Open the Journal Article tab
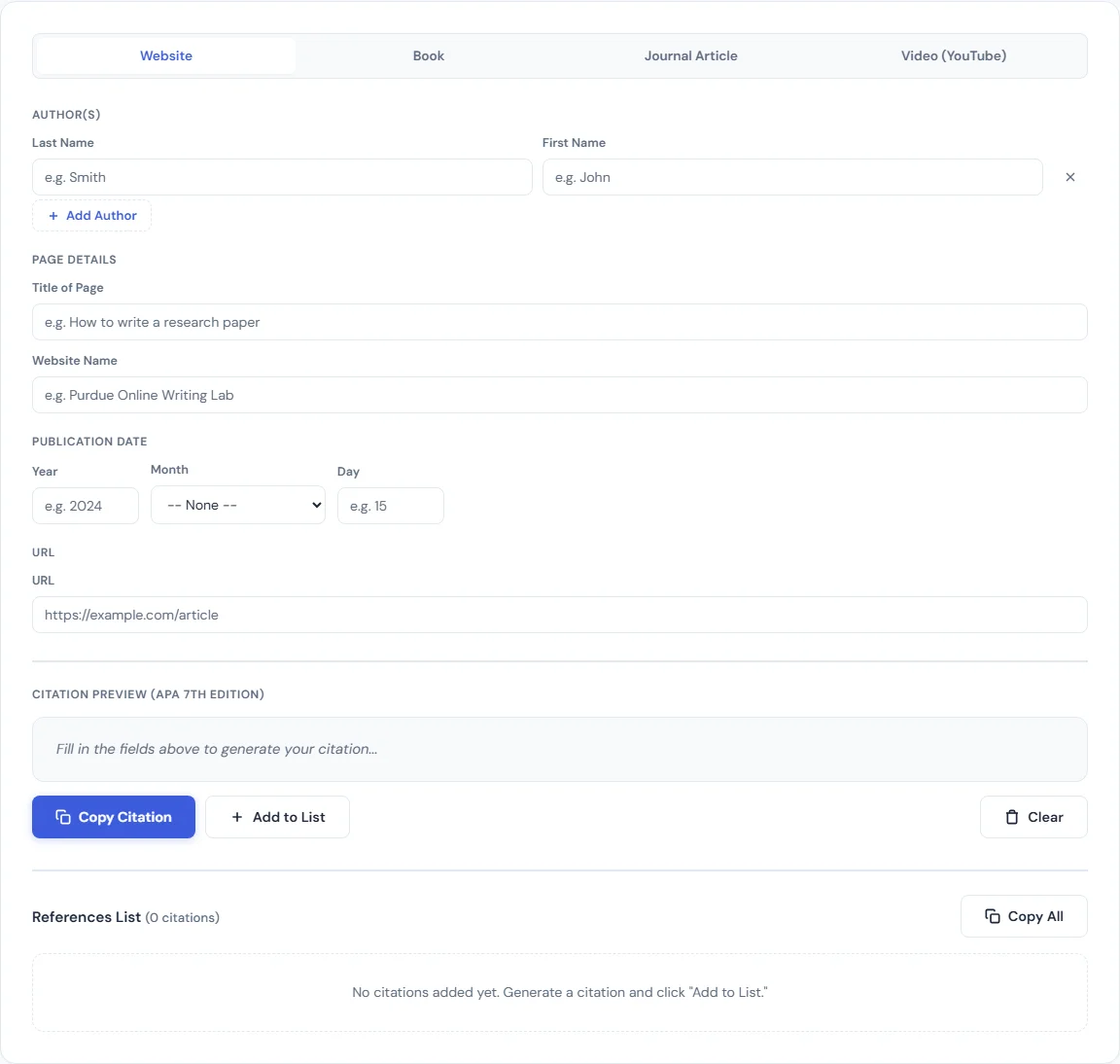Screen dimensions: 1120x1064 tap(691, 55)
